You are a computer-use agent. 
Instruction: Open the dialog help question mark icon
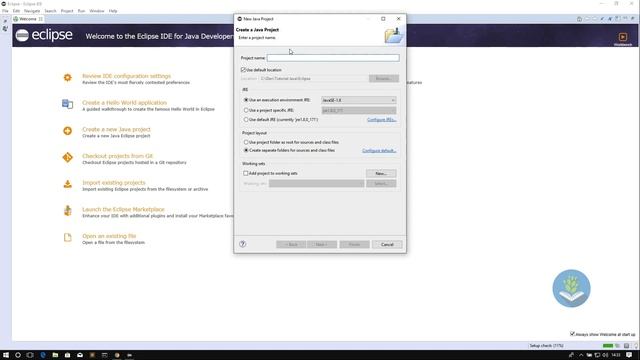click(x=242, y=244)
